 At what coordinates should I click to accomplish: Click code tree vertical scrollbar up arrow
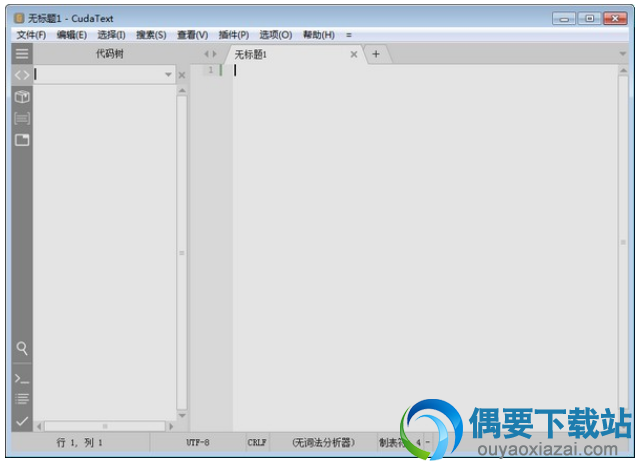[x=182, y=90]
